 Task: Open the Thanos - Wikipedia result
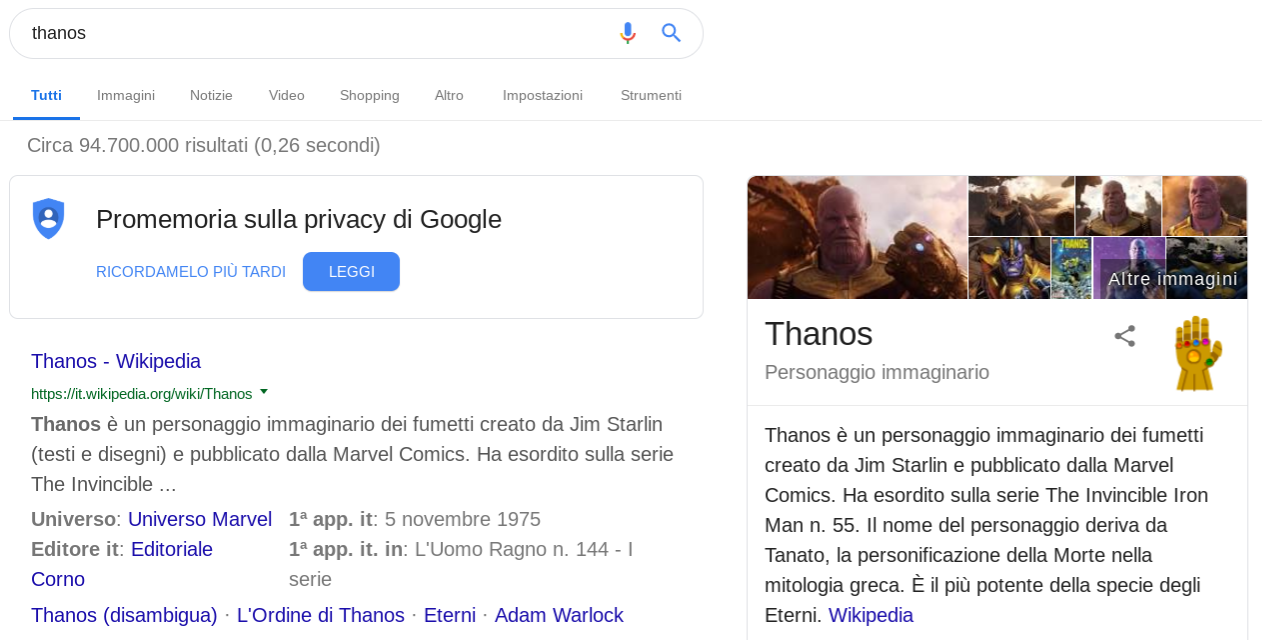[116, 361]
